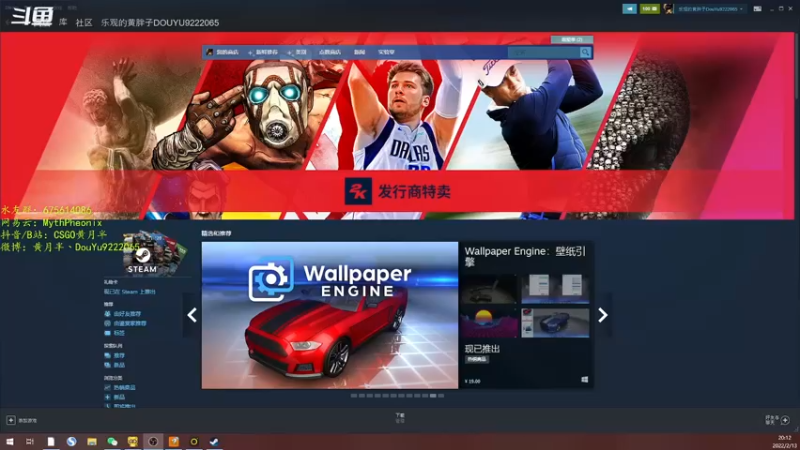Click the Big Picture mode icon
Screen dimensions: 800x450
[758, 9]
